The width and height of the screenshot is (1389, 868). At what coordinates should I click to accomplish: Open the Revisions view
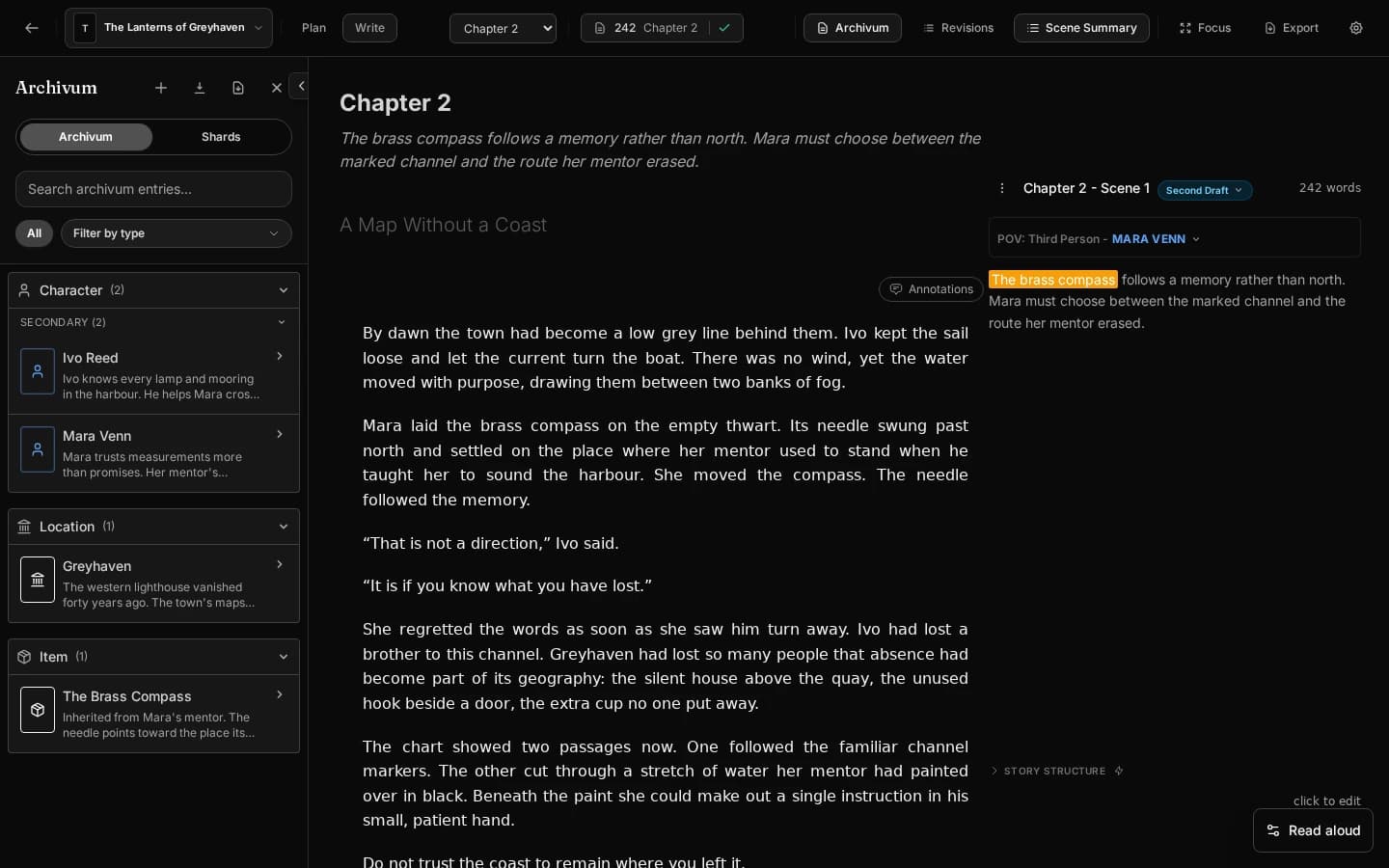tap(958, 28)
